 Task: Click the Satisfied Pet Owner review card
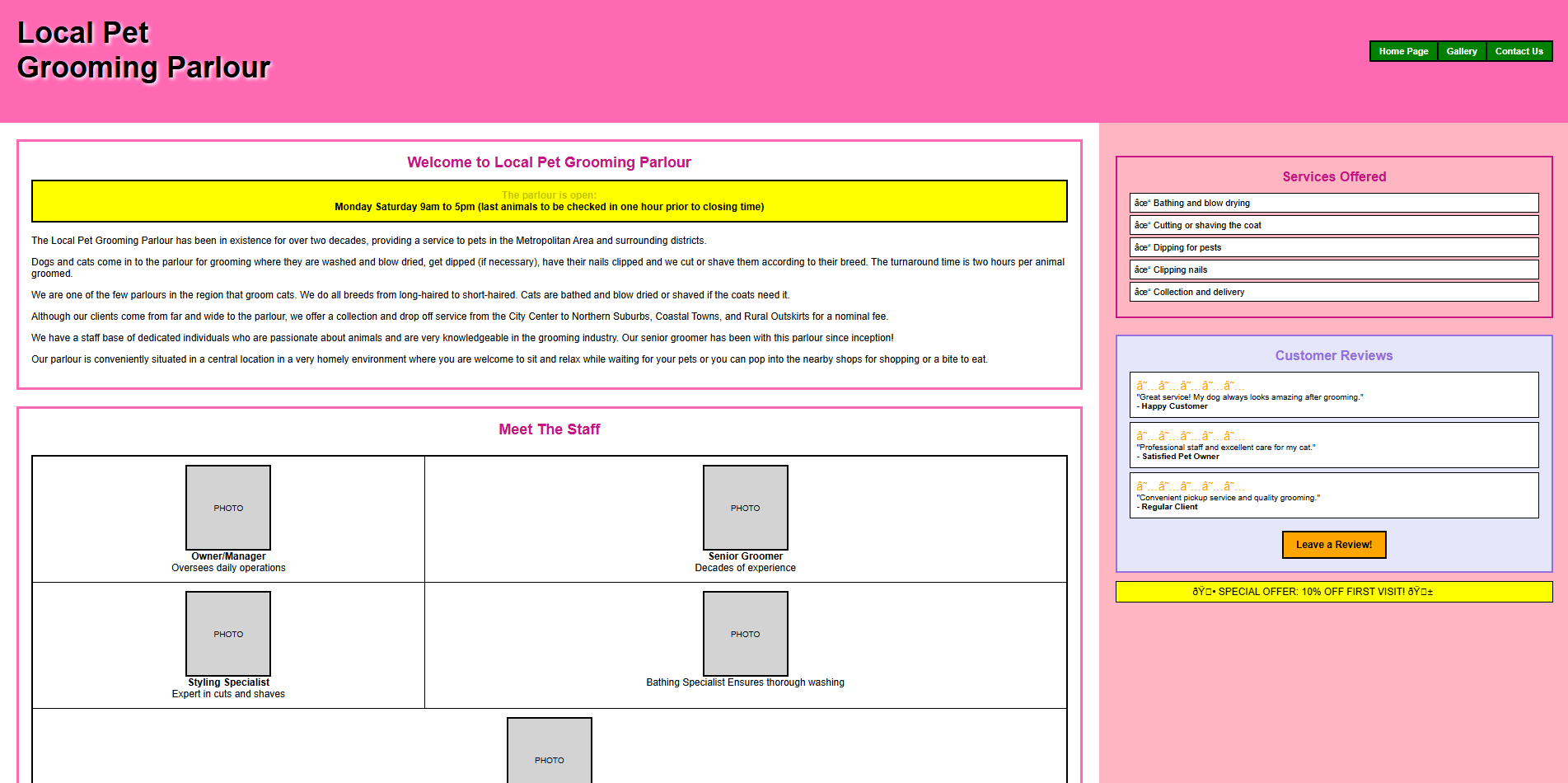(x=1333, y=445)
